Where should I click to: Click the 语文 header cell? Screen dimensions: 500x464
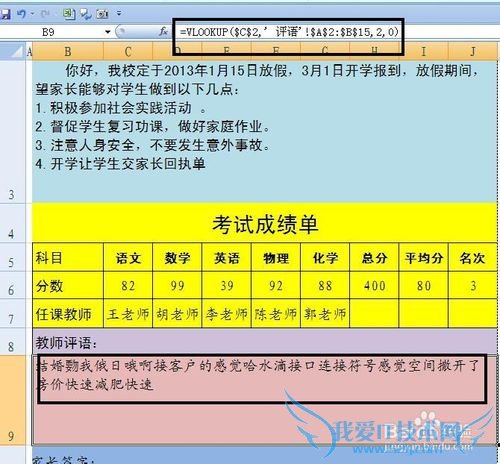tap(128, 257)
